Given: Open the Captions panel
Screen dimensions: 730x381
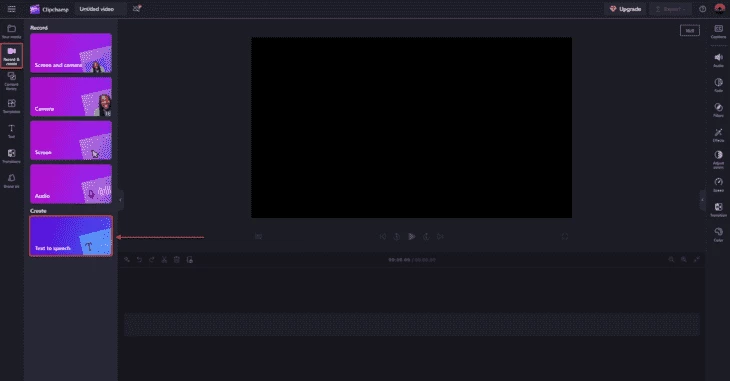Looking at the screenshot, I should pos(718,32).
